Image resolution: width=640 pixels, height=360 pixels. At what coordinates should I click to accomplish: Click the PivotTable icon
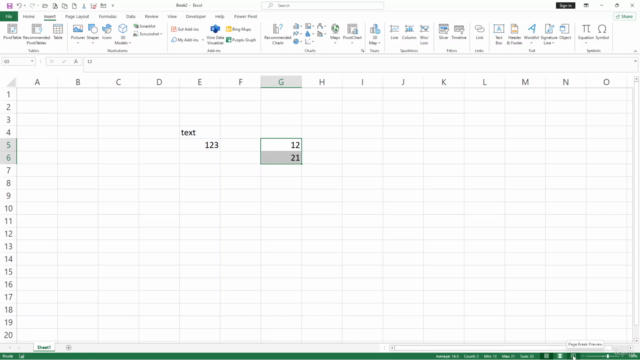click(12, 32)
